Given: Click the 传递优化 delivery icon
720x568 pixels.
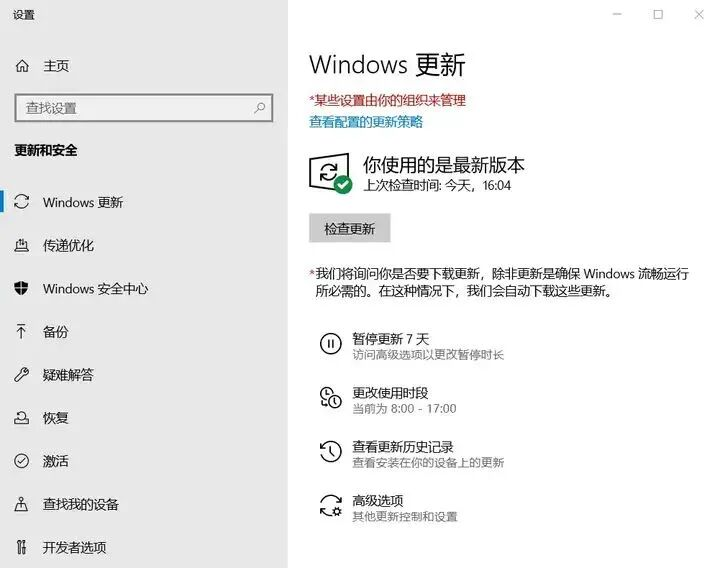Looking at the screenshot, I should 22,245.
